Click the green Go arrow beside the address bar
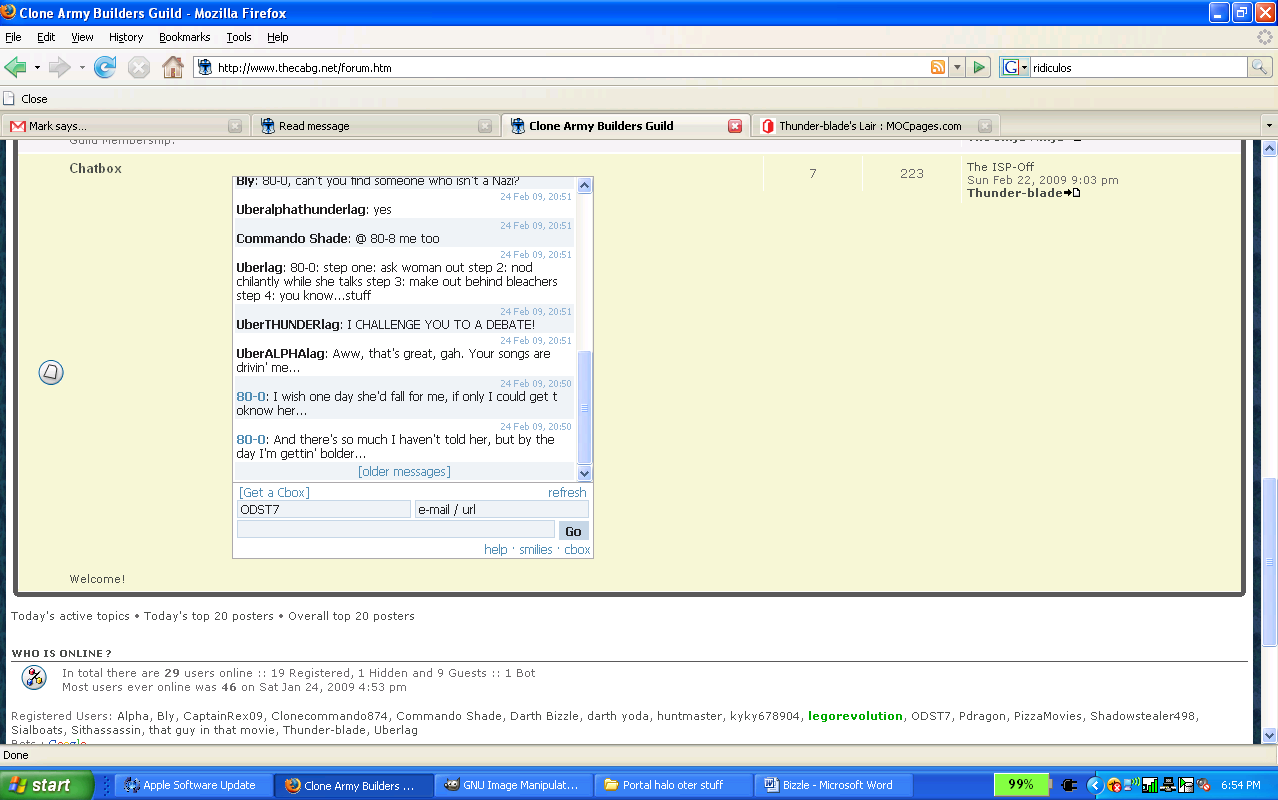 (979, 67)
